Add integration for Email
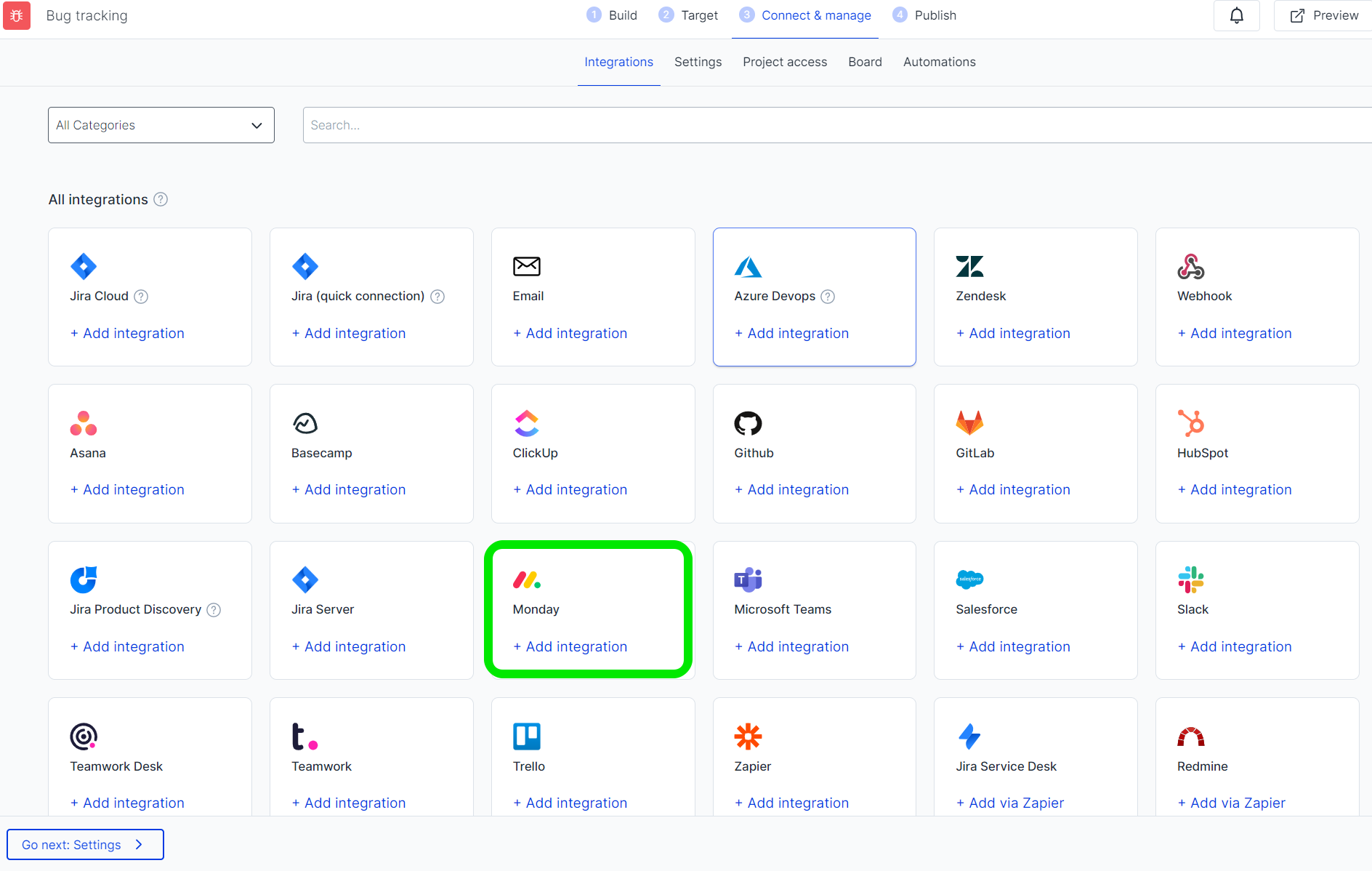The width and height of the screenshot is (1372, 871). click(570, 334)
